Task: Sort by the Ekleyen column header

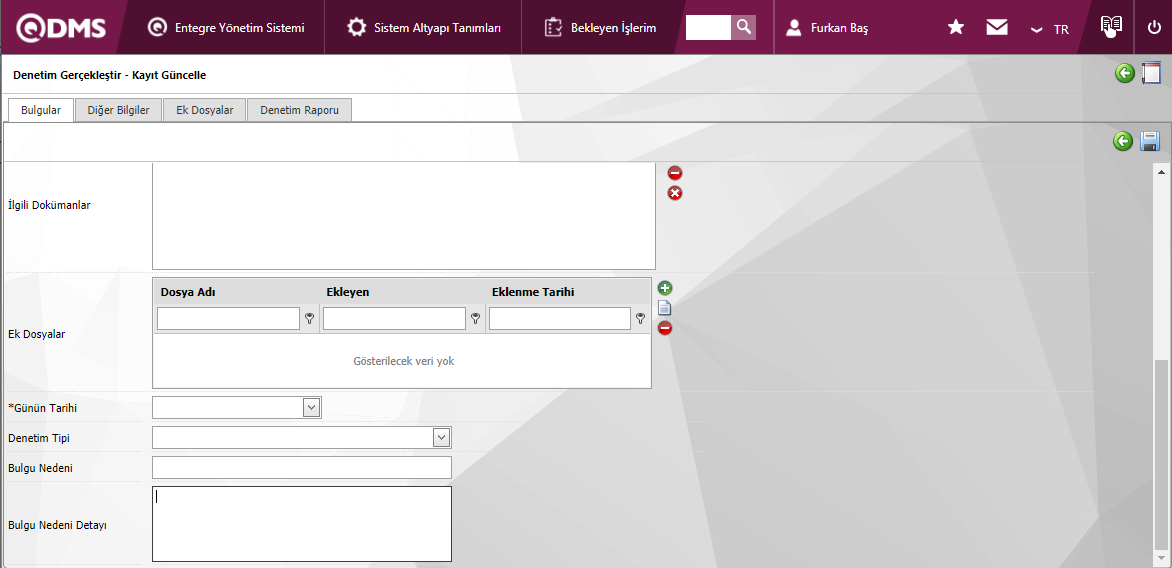Action: point(348,292)
